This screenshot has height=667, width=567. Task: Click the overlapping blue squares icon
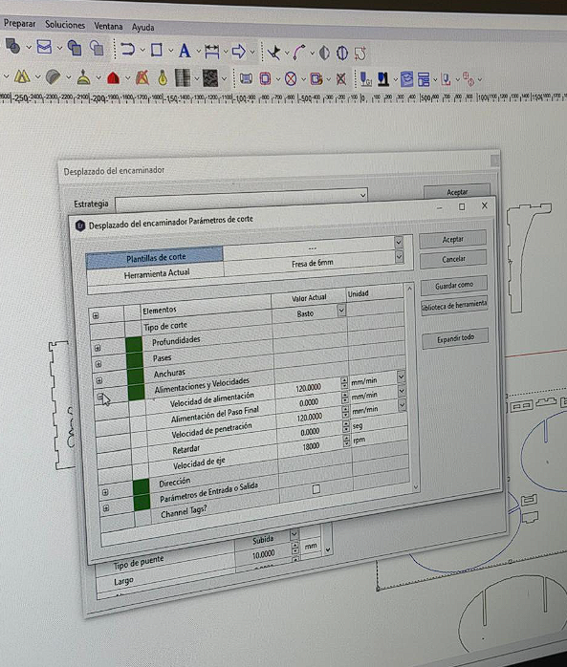75,48
